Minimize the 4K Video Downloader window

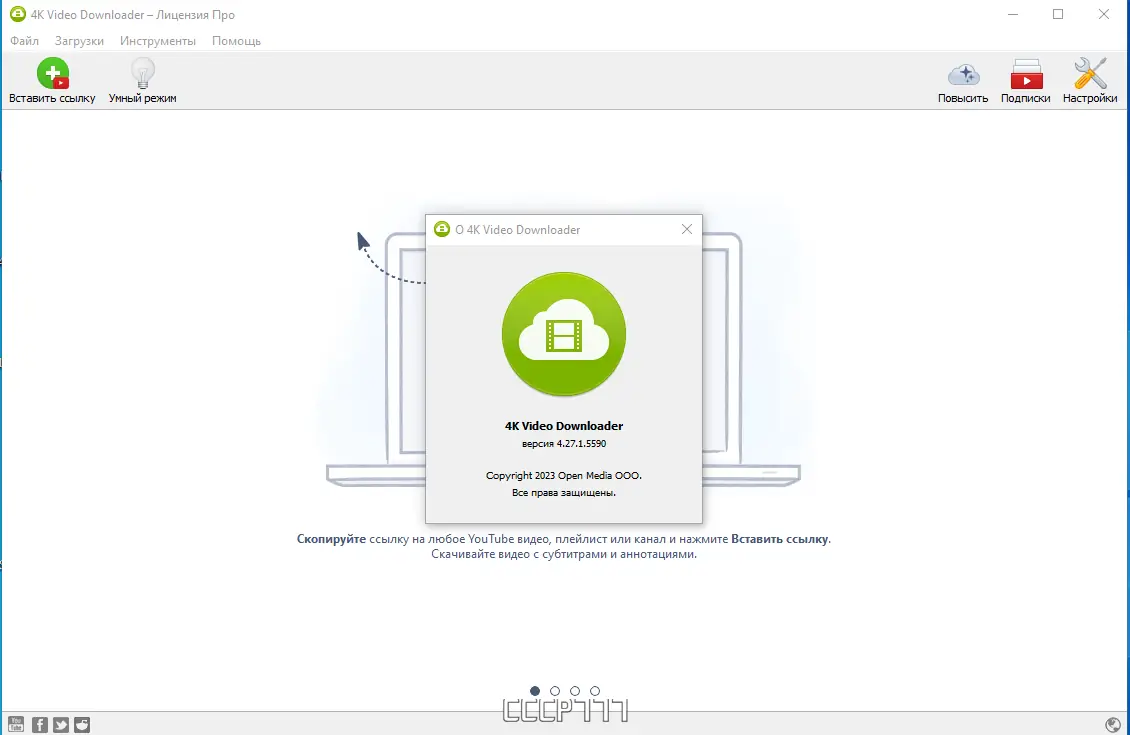[1013, 14]
